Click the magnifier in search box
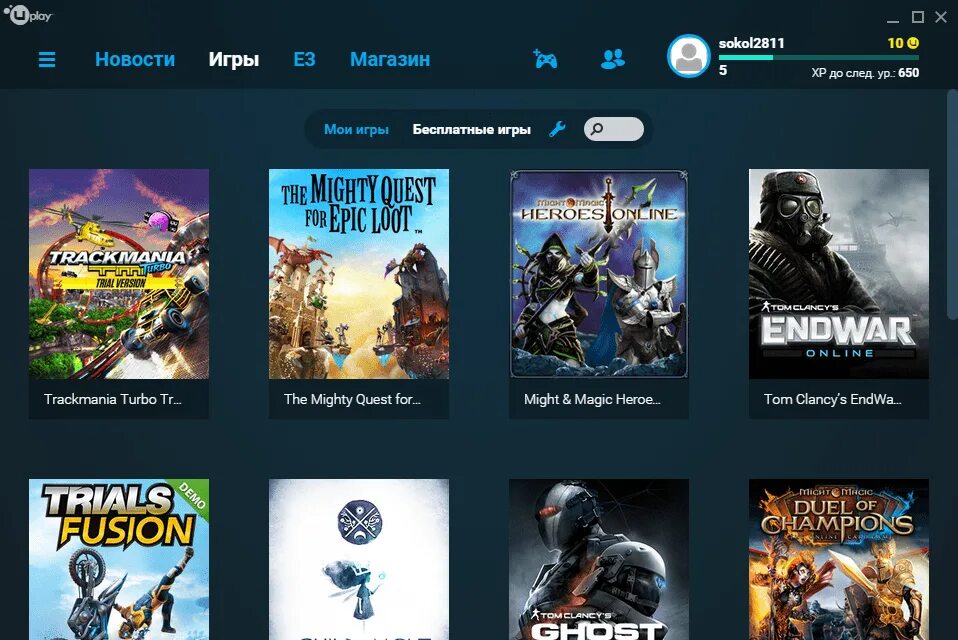Viewport: 958px width, 640px height. point(597,129)
